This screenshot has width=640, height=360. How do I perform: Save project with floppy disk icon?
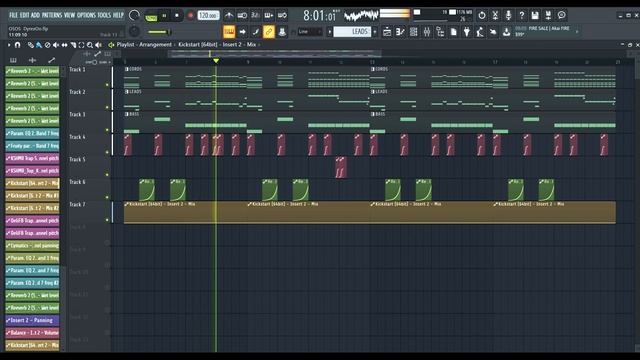pyautogui.click(x=535, y=16)
